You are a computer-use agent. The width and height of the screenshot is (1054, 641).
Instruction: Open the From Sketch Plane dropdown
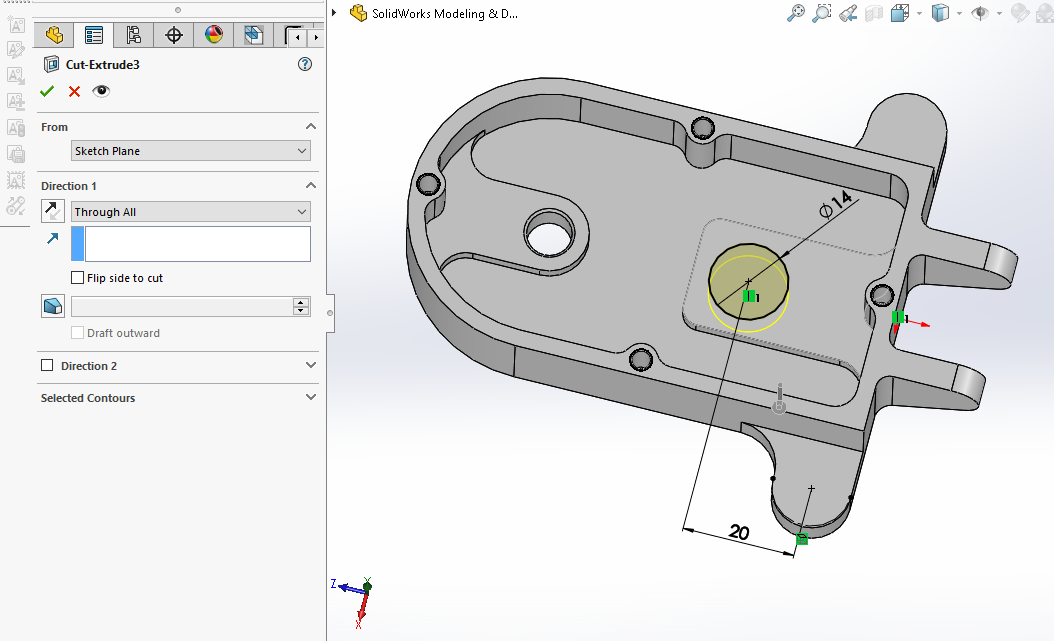[x=190, y=151]
